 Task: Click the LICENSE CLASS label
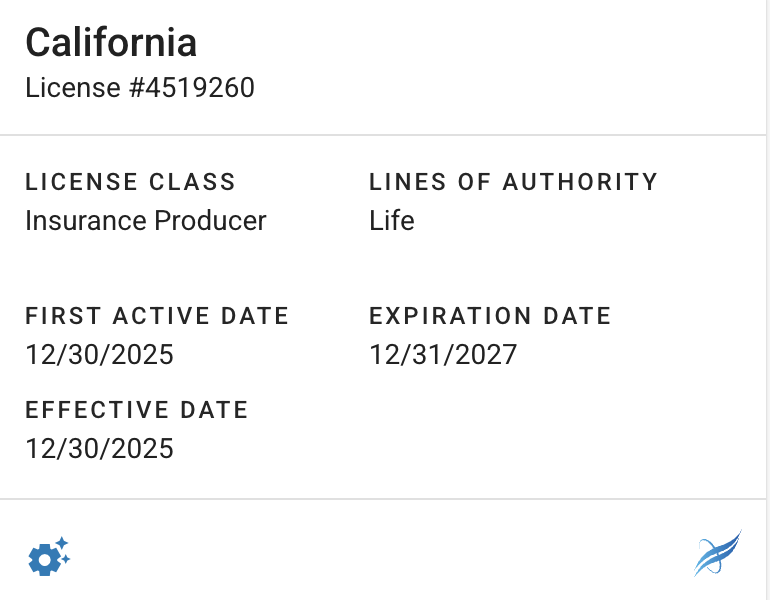coord(130,182)
